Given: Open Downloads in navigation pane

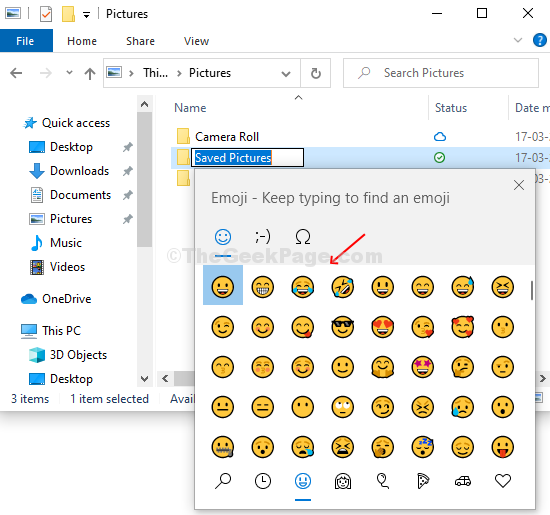Looking at the screenshot, I should pyautogui.click(x=79, y=171).
